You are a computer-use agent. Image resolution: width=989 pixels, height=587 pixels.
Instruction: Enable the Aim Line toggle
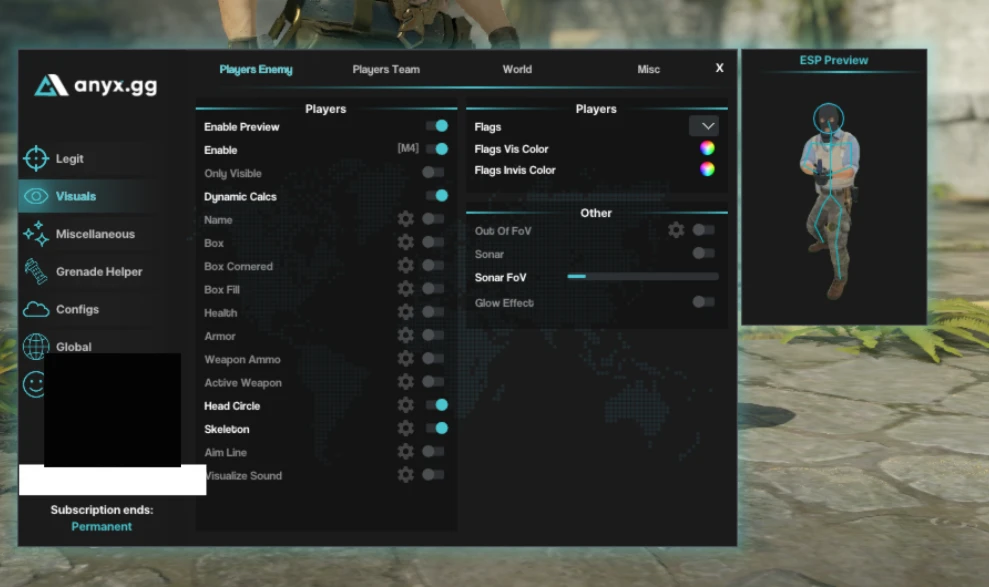pos(433,451)
